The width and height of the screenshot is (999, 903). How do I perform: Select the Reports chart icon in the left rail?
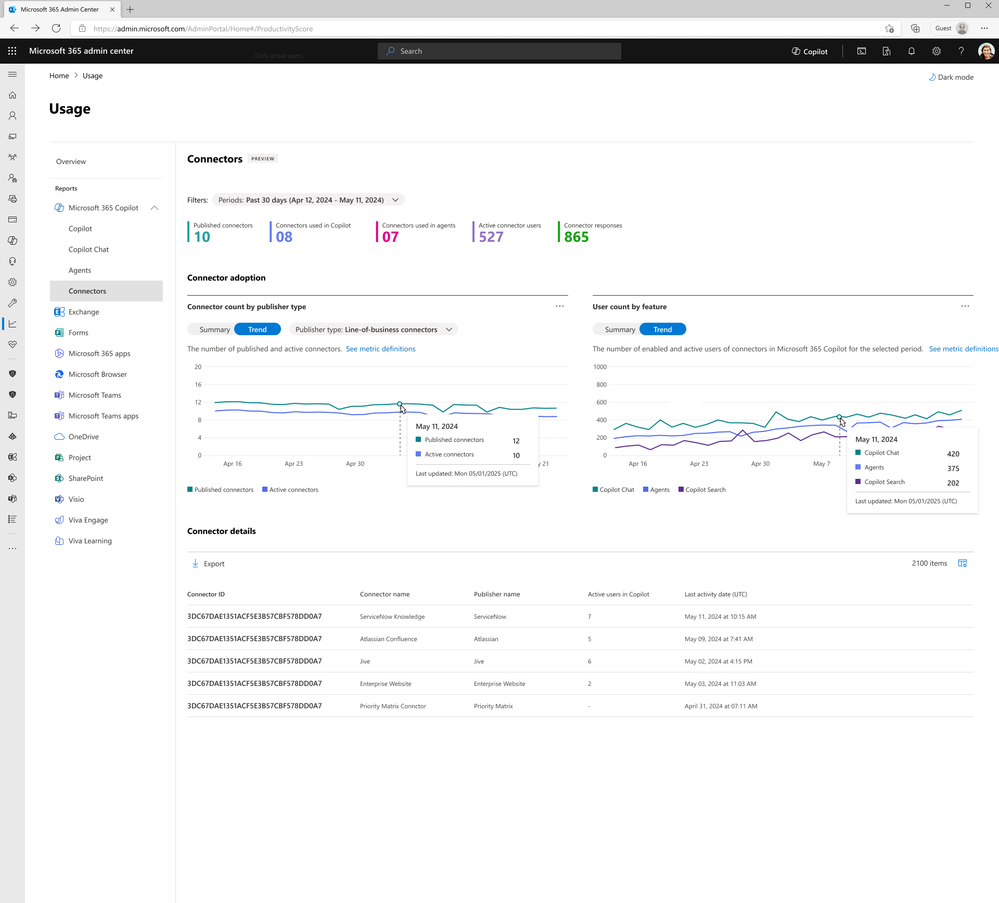click(x=12, y=323)
